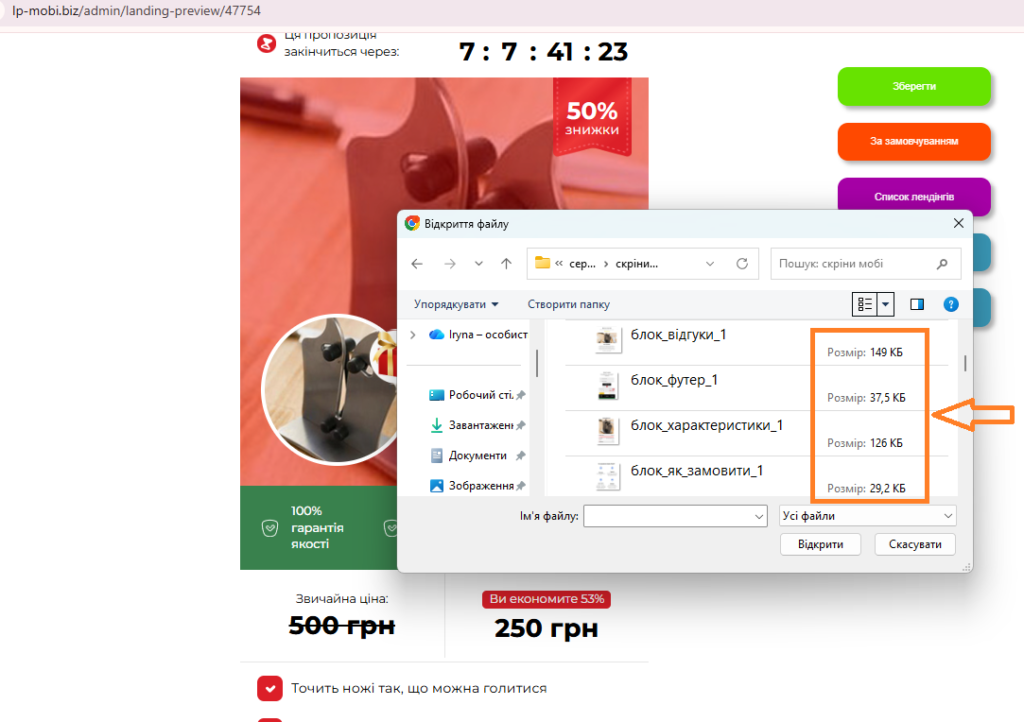Refresh the folder contents in file dialog

pos(742,264)
